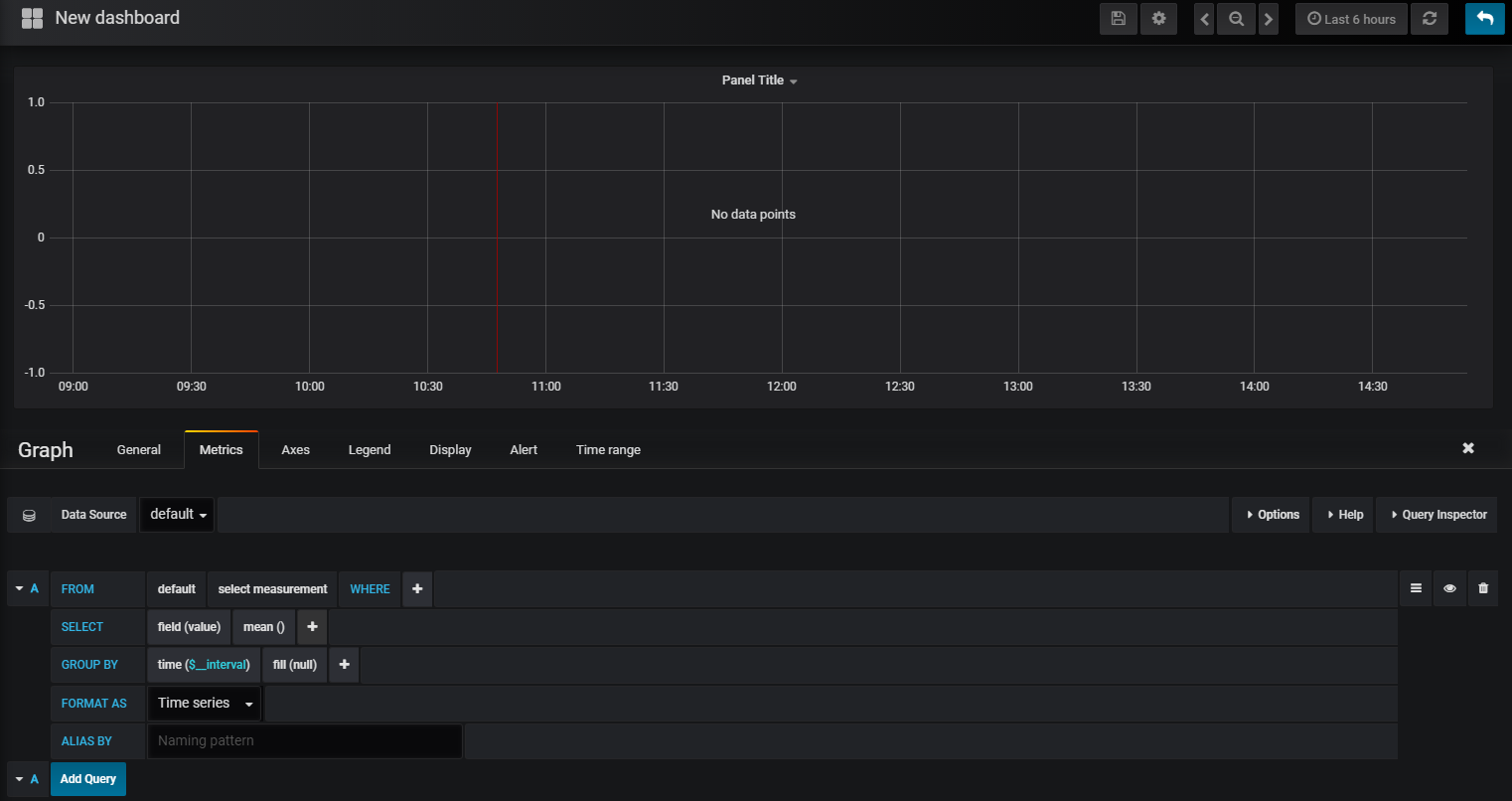Expand the Help section

1344,515
